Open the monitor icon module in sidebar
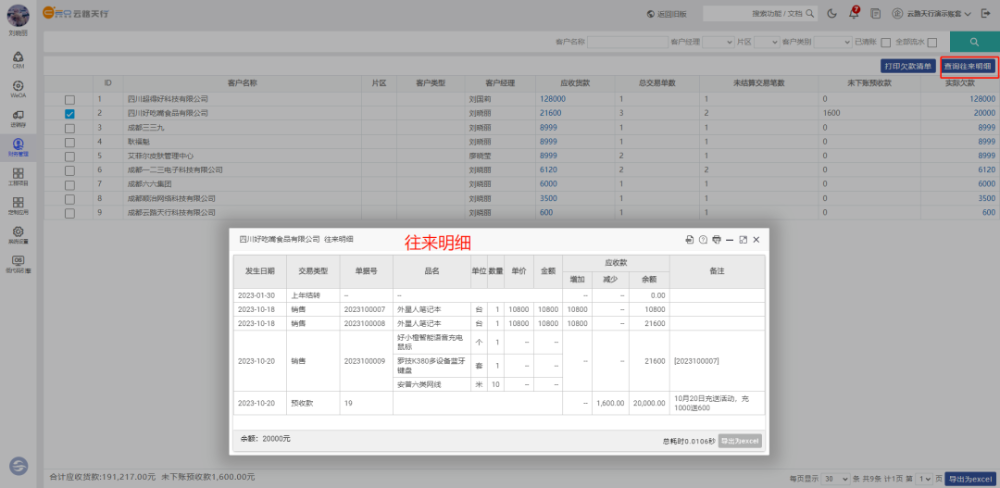Viewport: 1000px width, 488px height. pos(18,263)
